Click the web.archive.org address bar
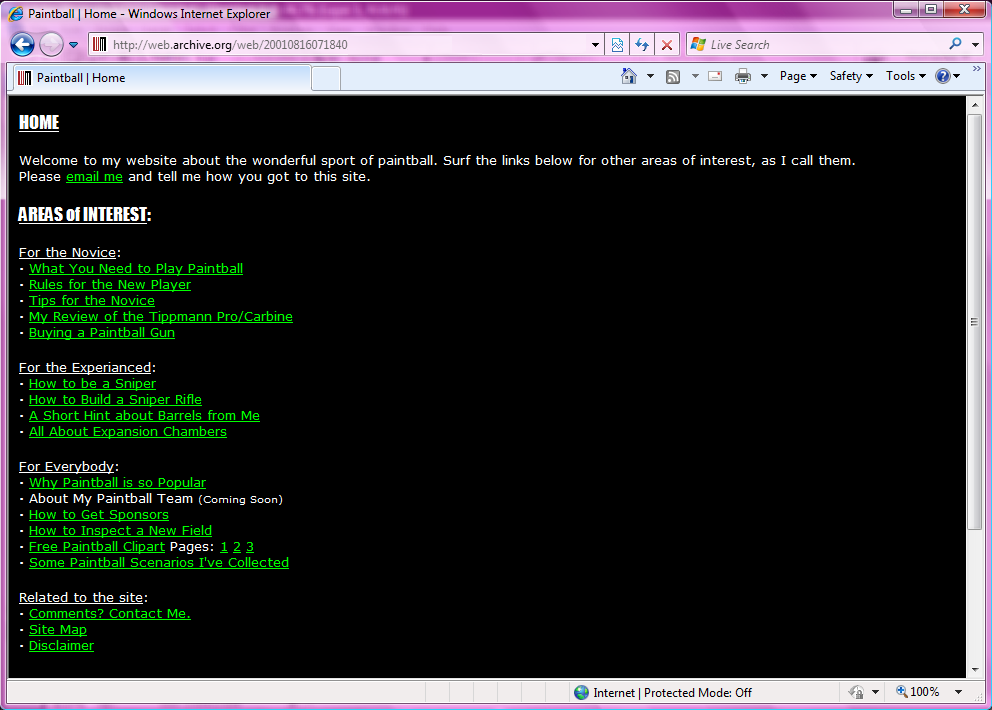The width and height of the screenshot is (992, 710). (348, 44)
